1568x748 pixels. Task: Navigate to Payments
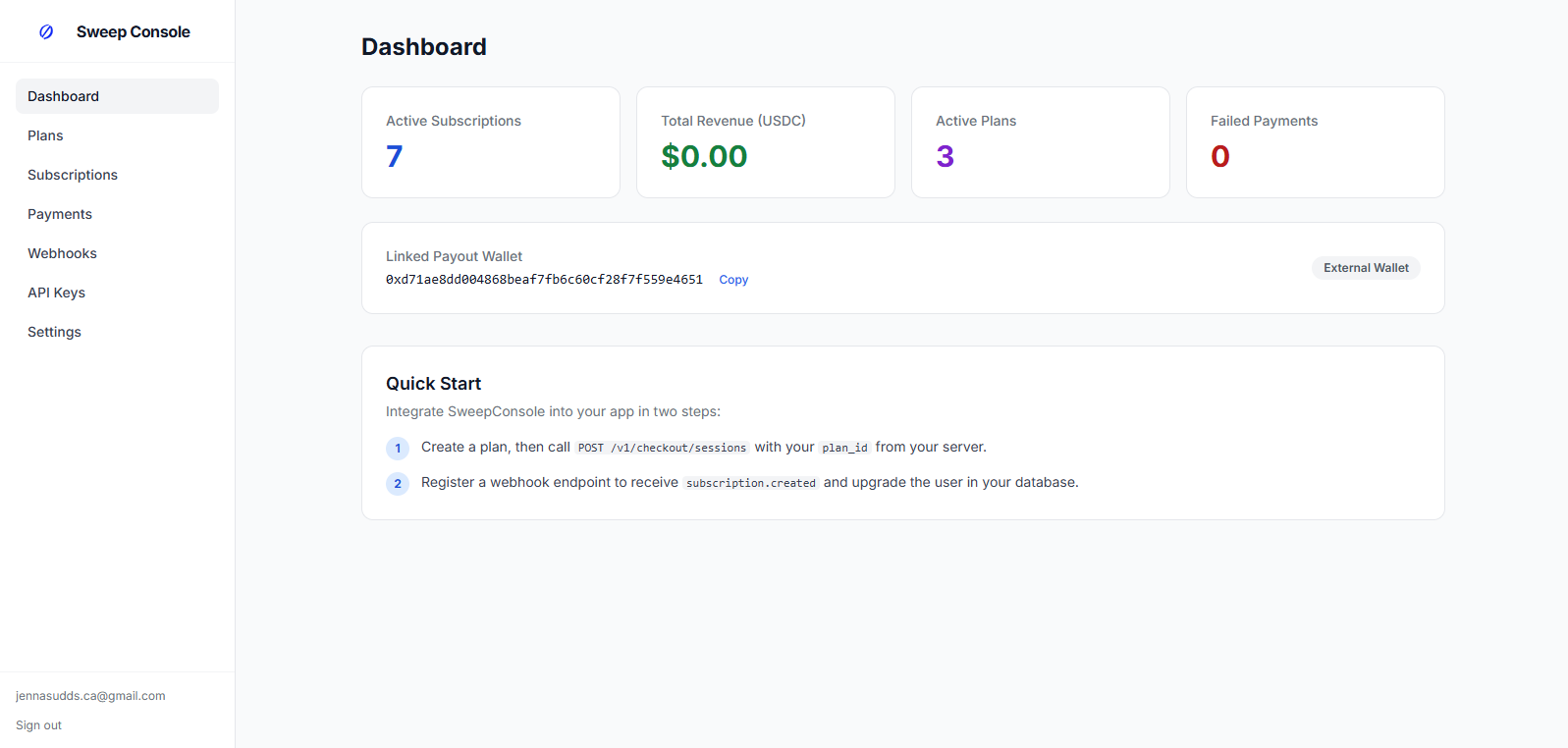point(117,214)
